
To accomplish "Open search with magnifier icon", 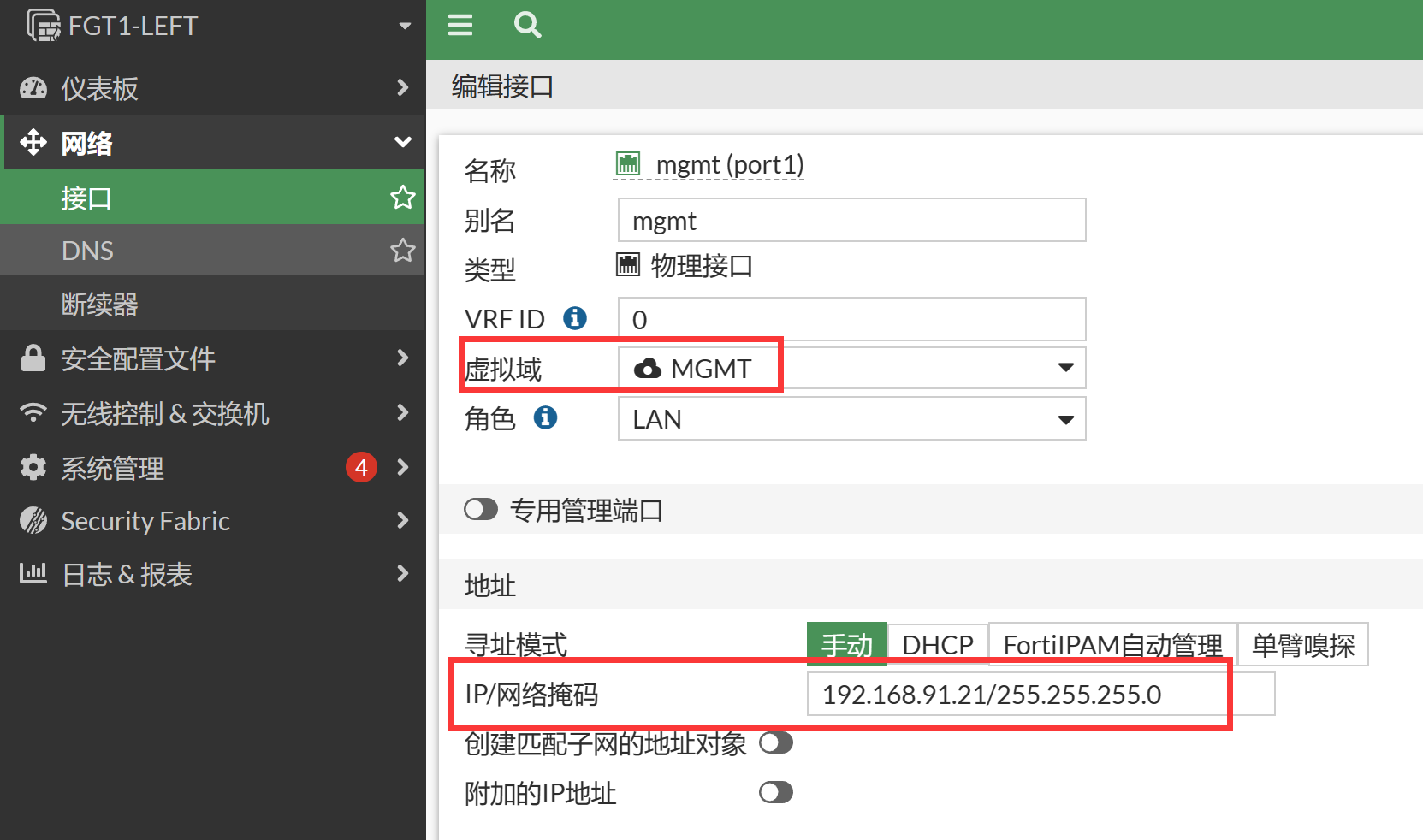I will click(x=527, y=25).
